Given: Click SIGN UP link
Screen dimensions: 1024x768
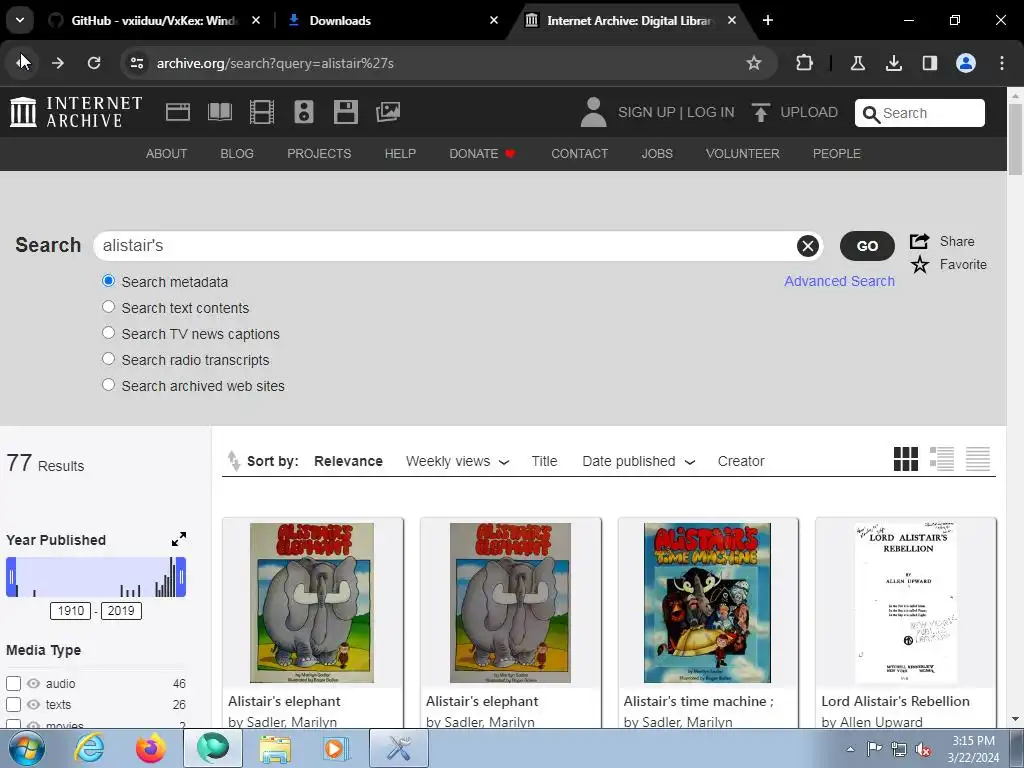Looking at the screenshot, I should click(x=647, y=112).
